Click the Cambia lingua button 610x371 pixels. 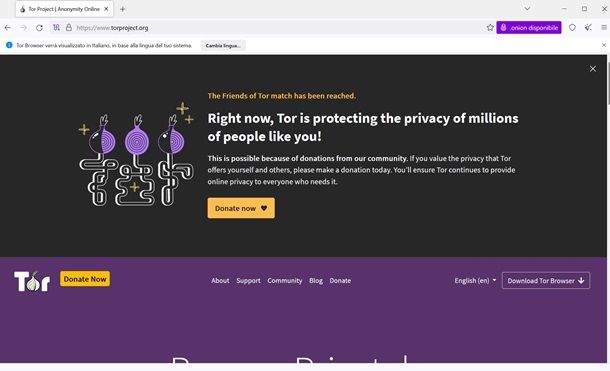point(223,46)
